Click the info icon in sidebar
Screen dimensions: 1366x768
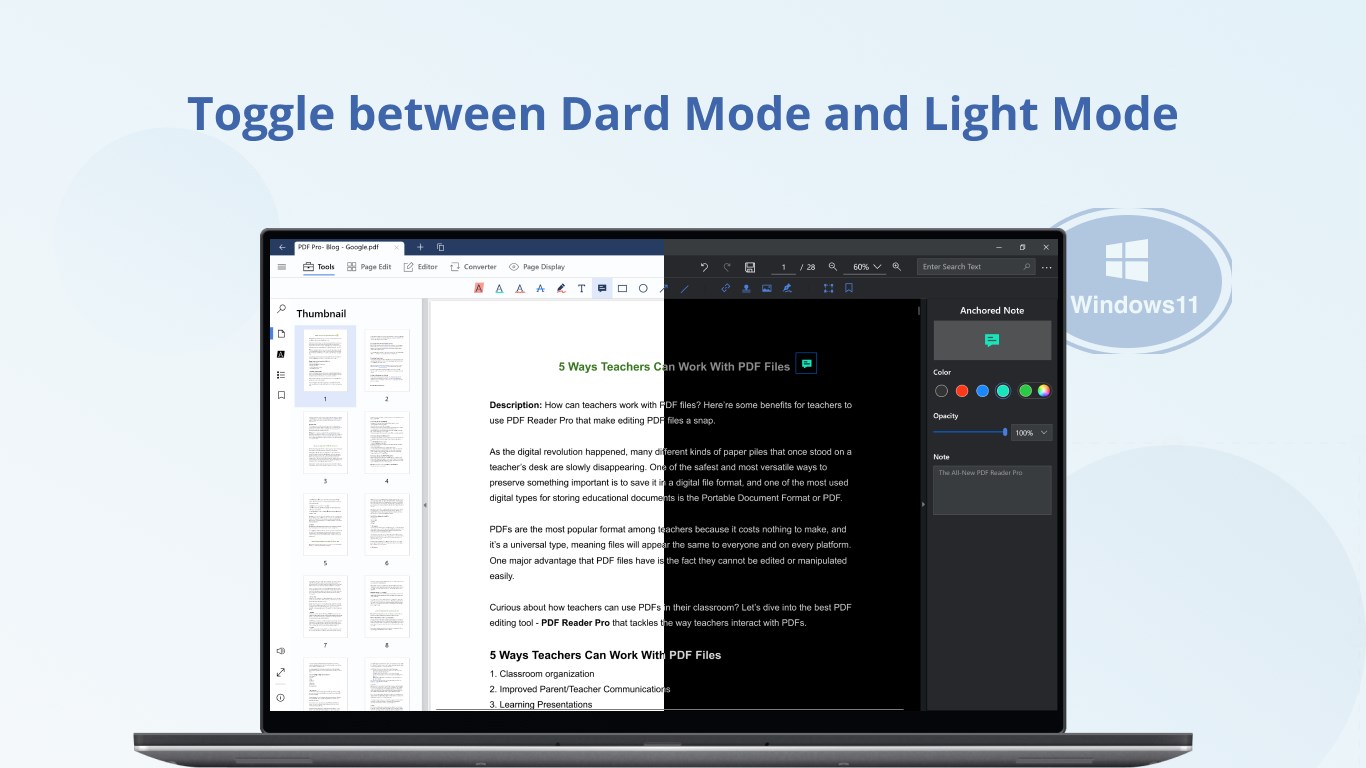pos(281,697)
